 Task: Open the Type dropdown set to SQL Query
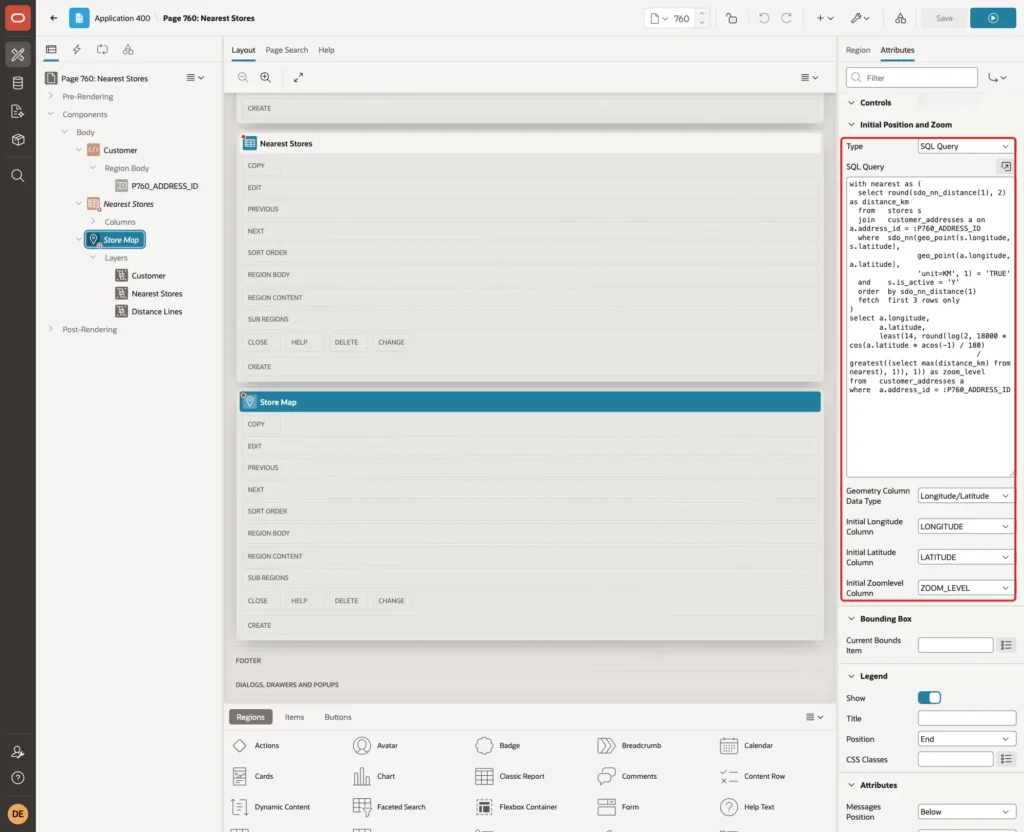click(x=965, y=146)
